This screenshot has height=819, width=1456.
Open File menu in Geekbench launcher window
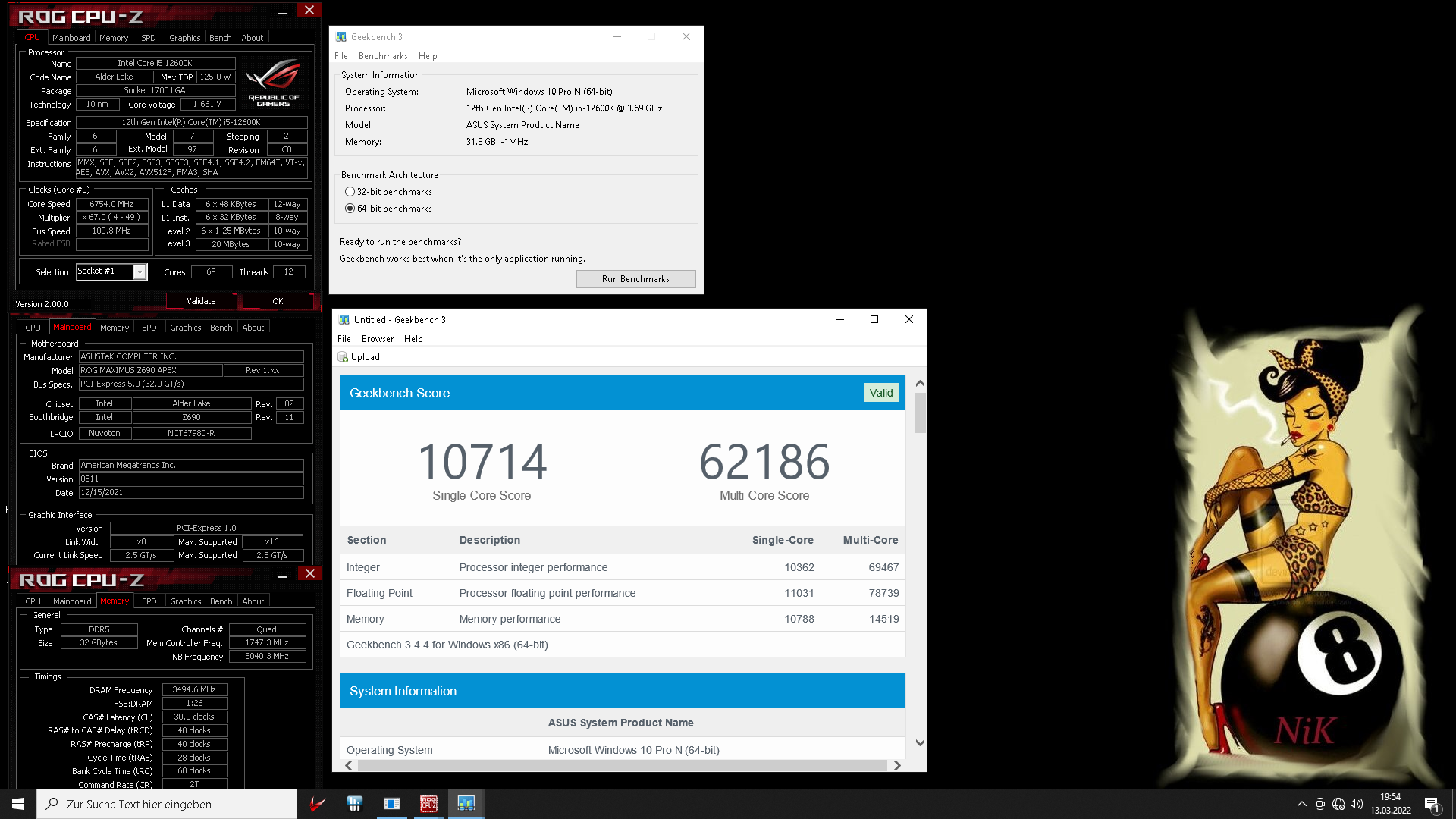(x=341, y=56)
